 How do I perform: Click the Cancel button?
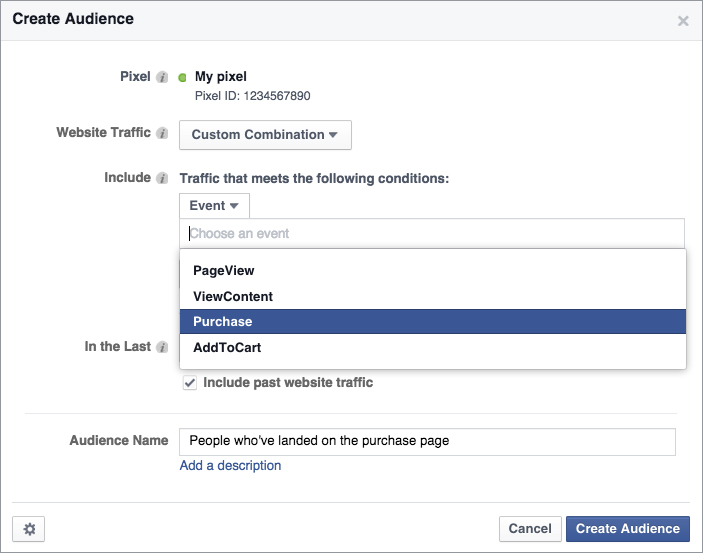pos(530,529)
